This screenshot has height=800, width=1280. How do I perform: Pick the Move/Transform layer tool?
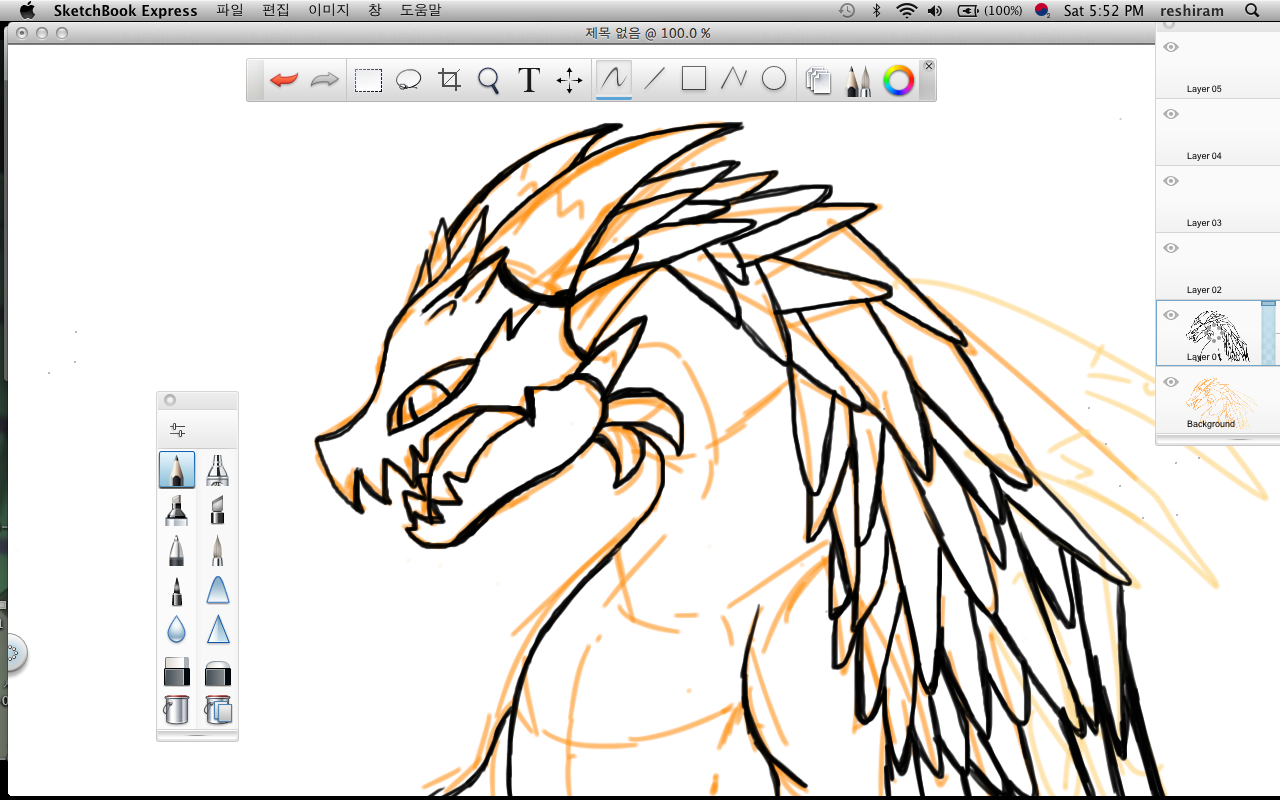tap(569, 80)
